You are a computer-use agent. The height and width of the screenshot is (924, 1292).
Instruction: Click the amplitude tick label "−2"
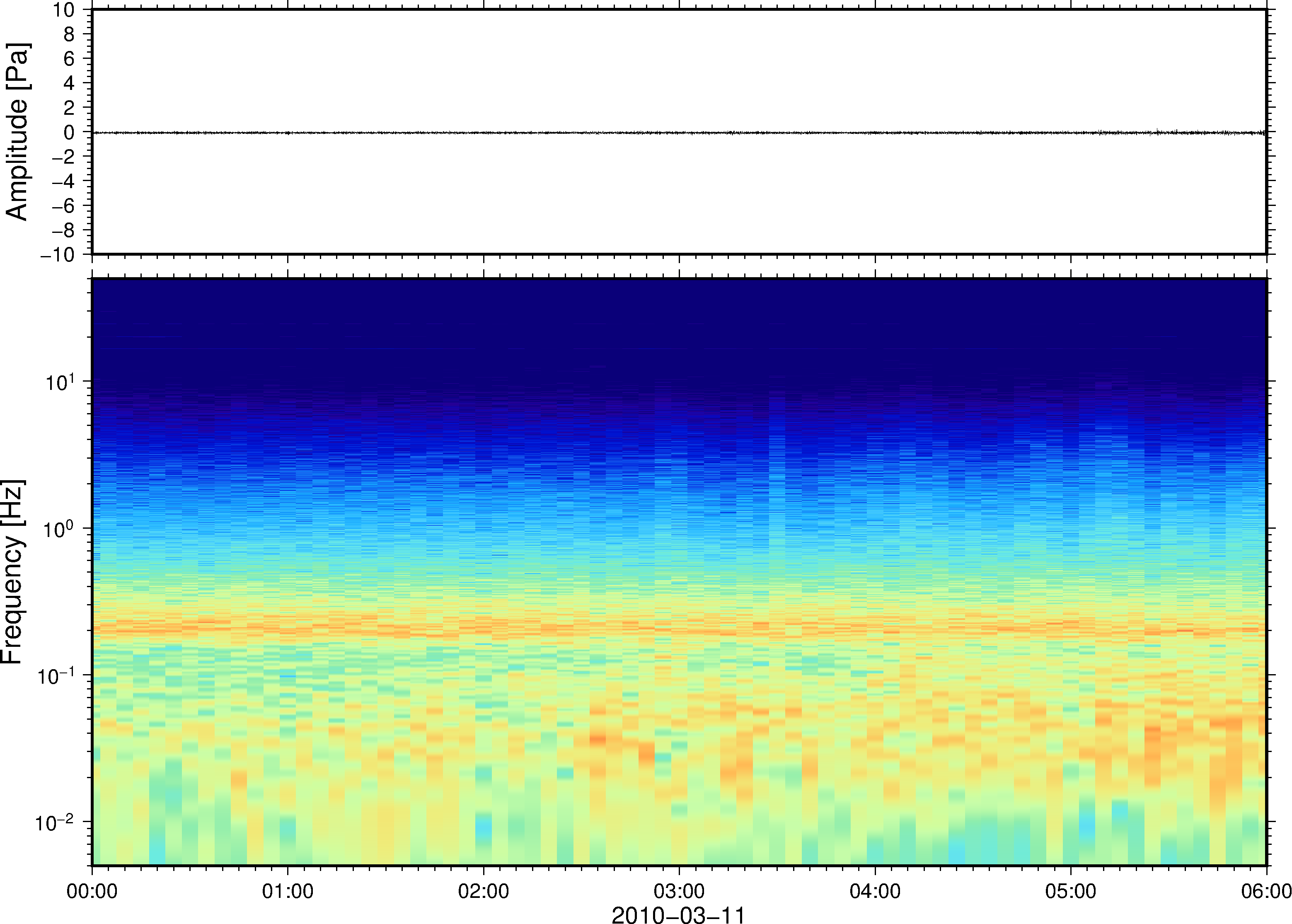pos(64,157)
